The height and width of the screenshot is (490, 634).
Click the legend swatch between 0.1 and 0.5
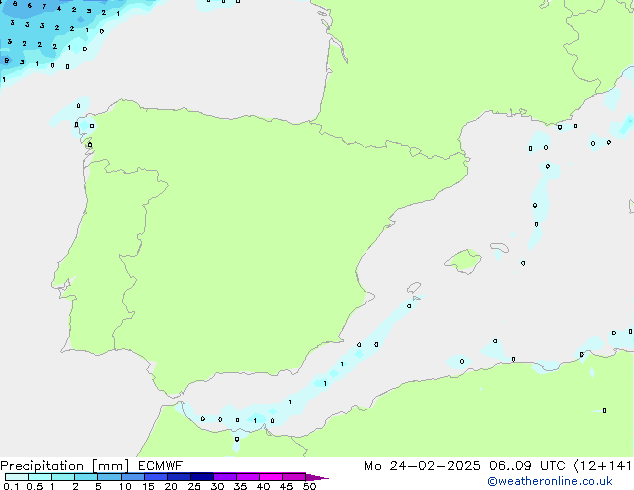coord(17,477)
